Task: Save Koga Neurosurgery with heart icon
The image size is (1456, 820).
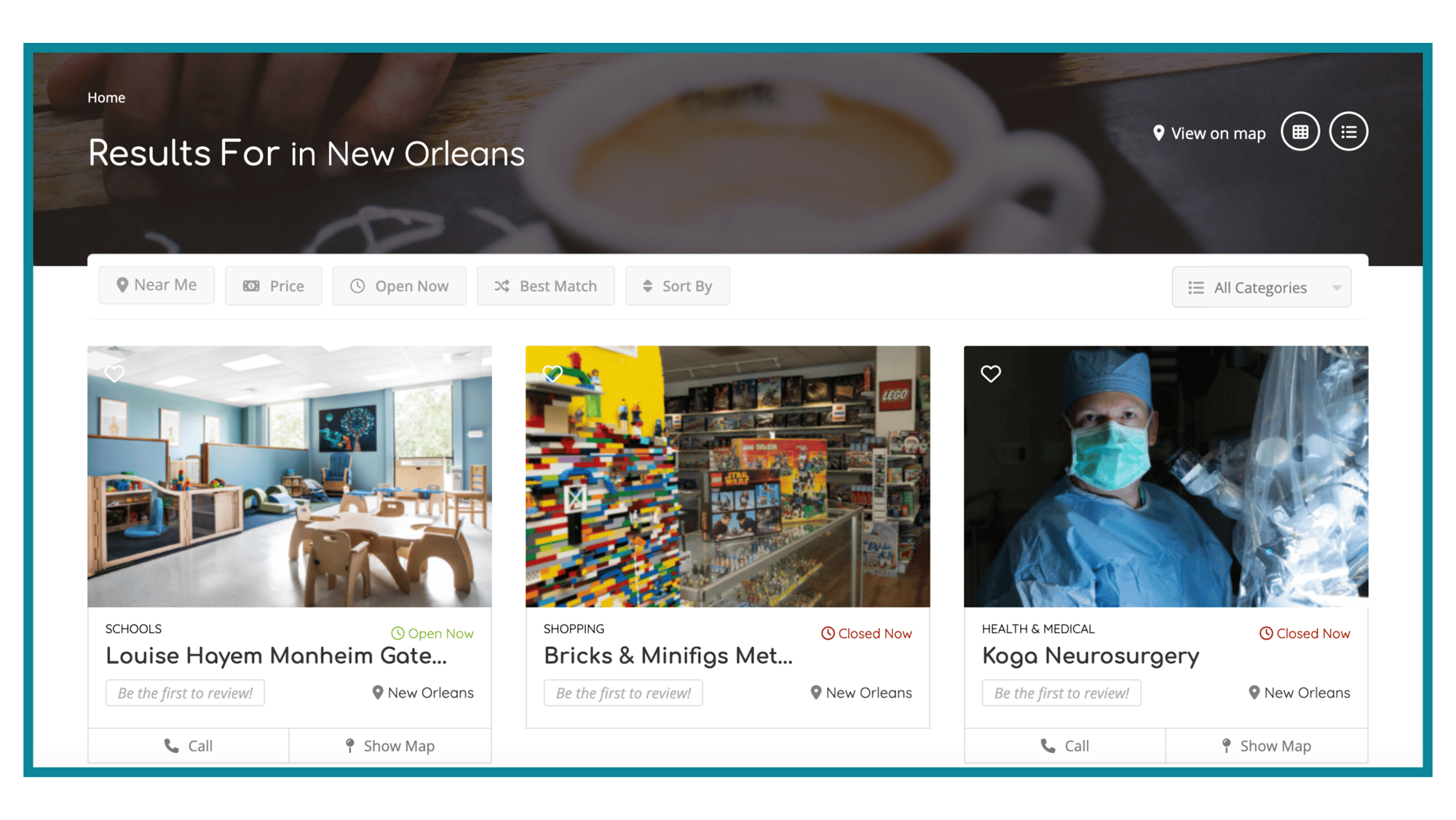Action: [991, 373]
